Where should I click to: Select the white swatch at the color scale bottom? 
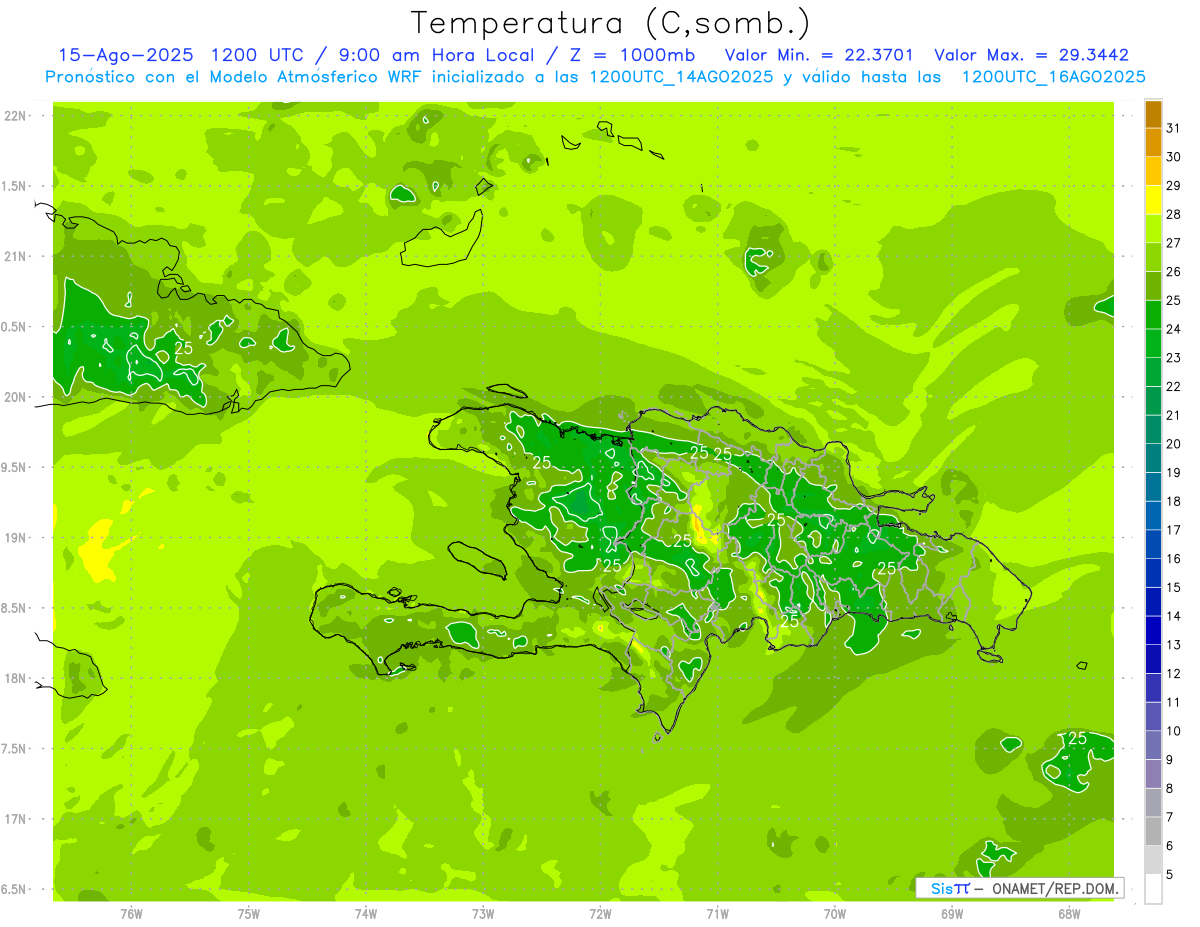click(x=1153, y=888)
